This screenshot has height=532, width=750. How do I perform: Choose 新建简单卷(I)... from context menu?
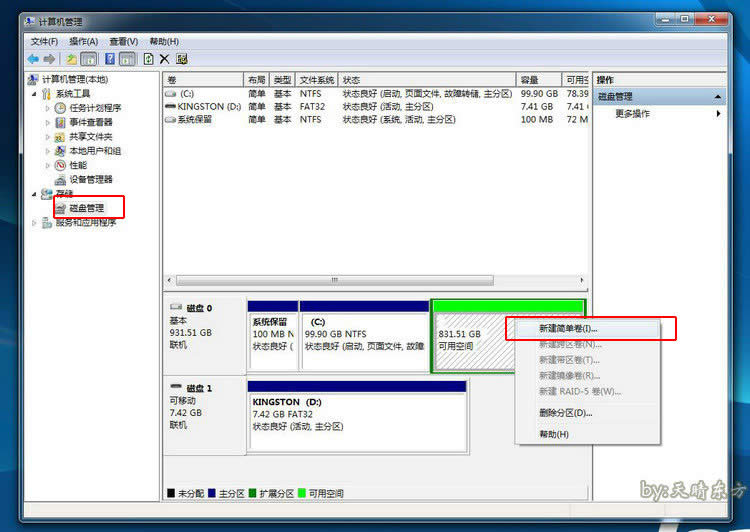(568, 328)
